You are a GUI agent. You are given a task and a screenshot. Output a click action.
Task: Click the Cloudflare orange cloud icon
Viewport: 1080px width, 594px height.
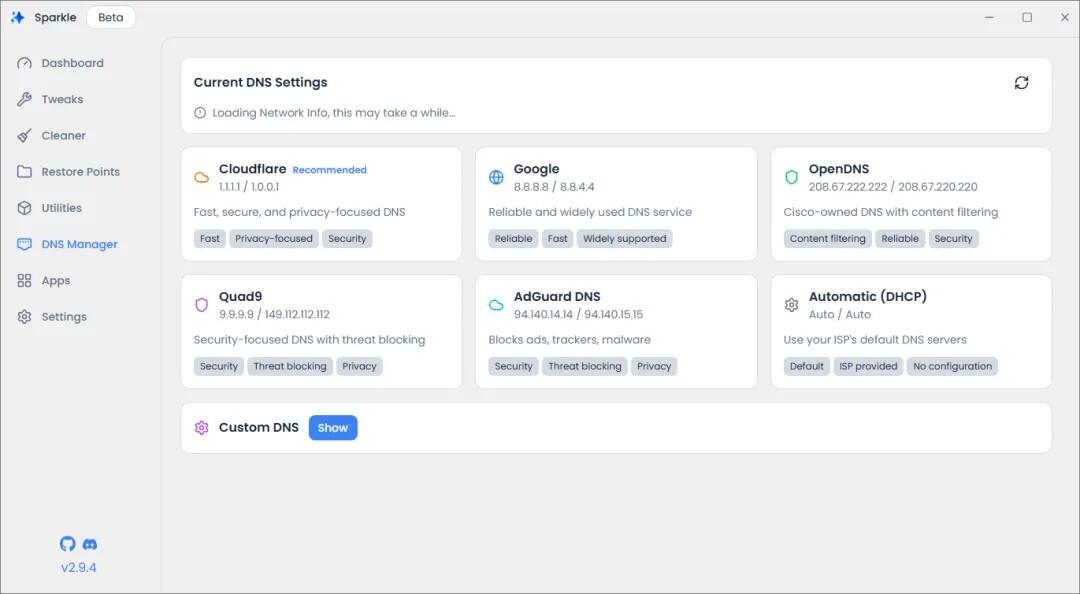click(x=201, y=178)
